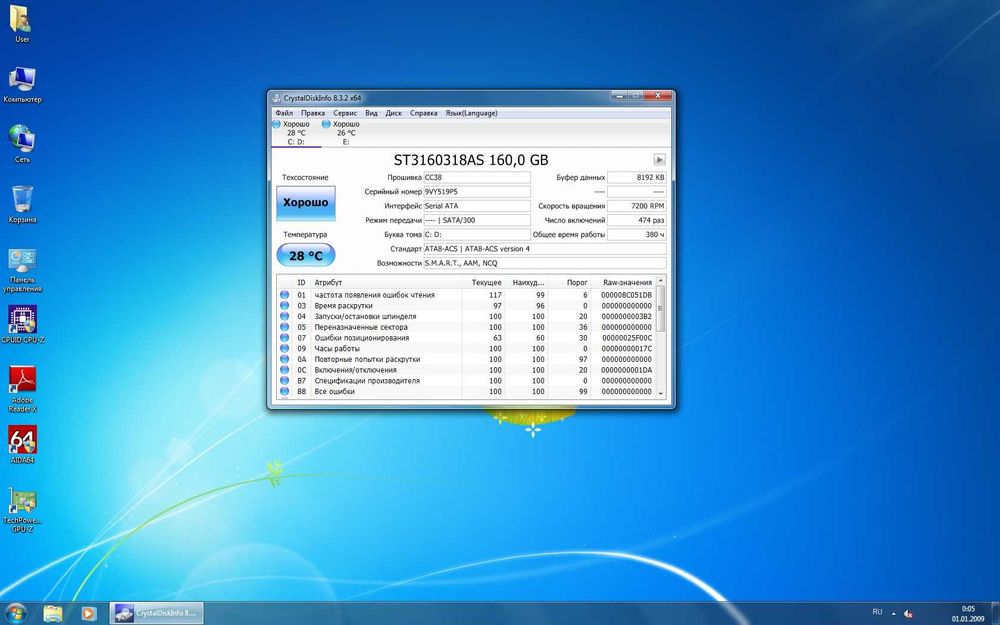Click status icon for attribute B7 row

point(284,381)
